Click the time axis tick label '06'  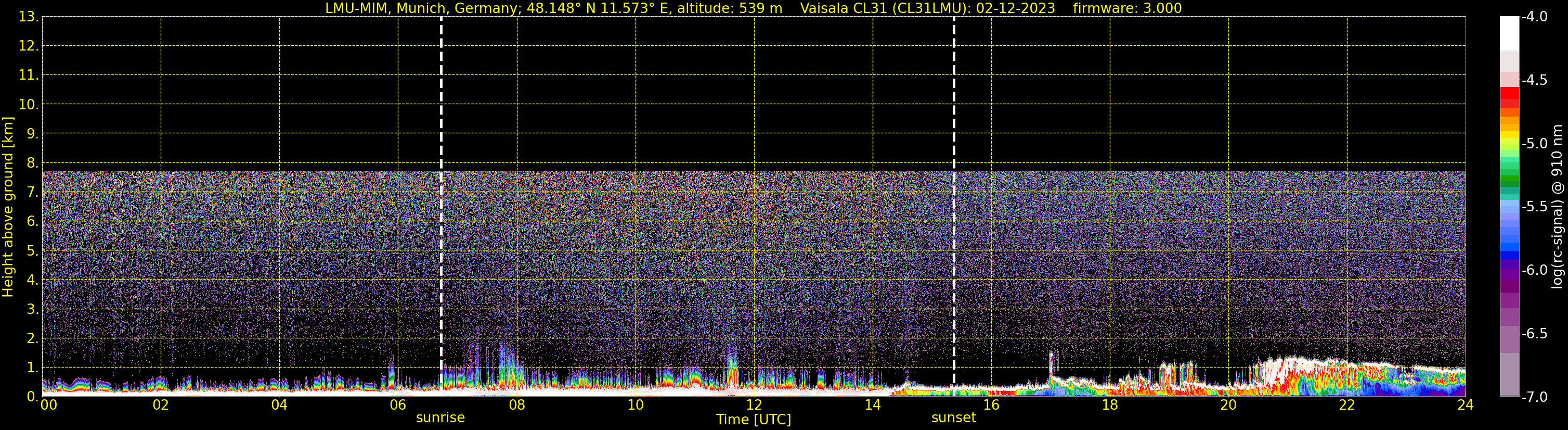pos(398,405)
